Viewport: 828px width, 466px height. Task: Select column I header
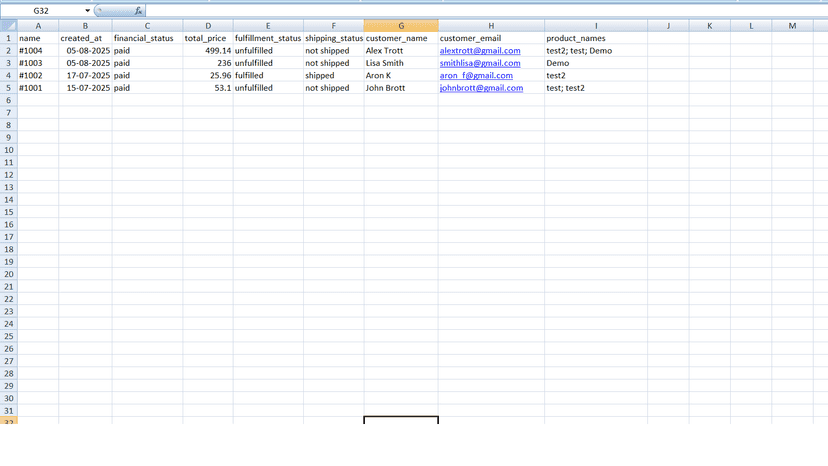[x=596, y=25]
